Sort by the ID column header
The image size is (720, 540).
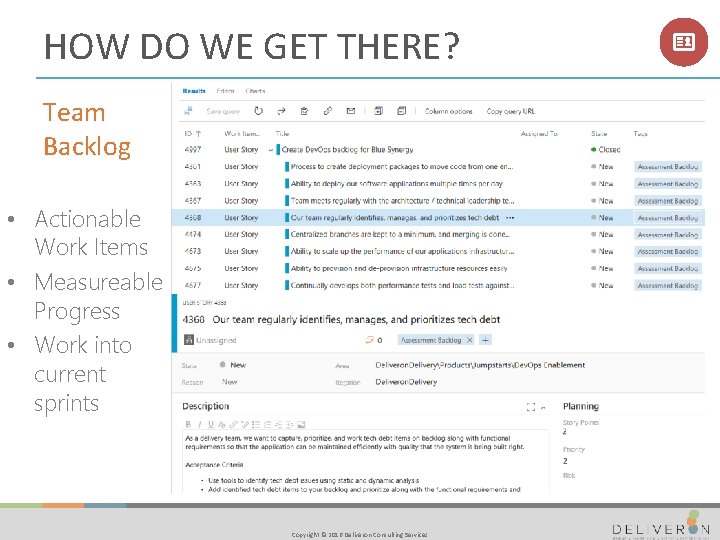(192, 134)
